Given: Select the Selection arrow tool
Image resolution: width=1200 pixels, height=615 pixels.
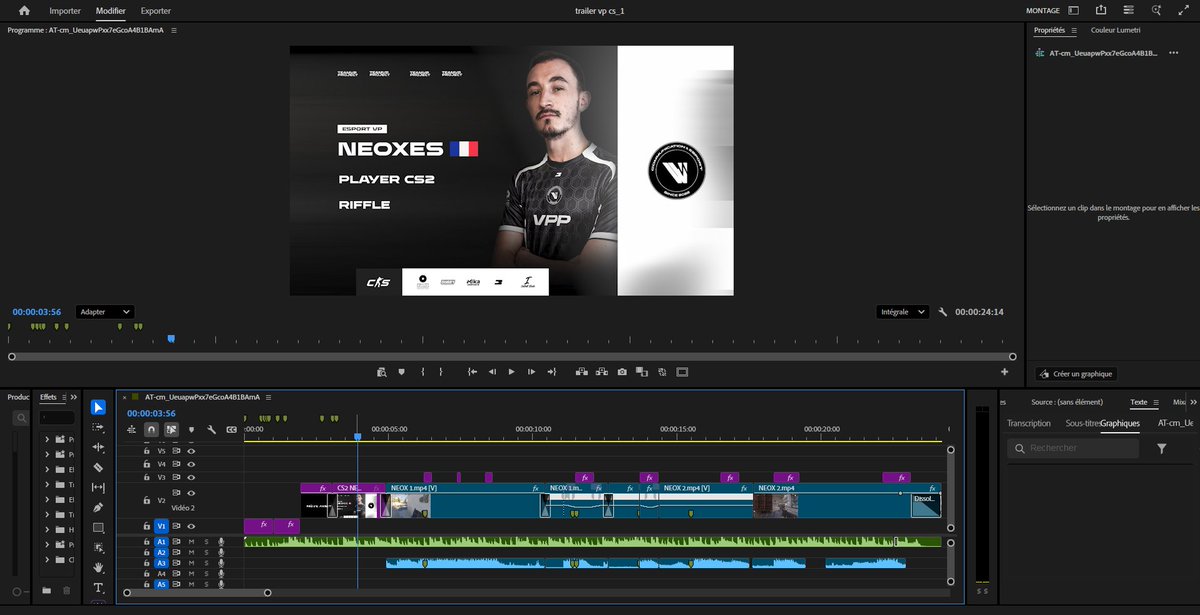Looking at the screenshot, I should coord(98,407).
